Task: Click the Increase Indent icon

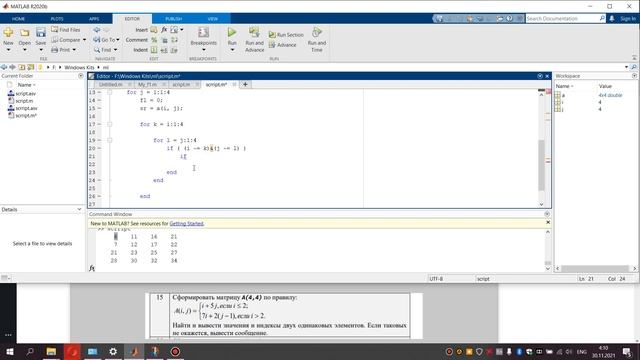Action: pyautogui.click(x=164, y=50)
